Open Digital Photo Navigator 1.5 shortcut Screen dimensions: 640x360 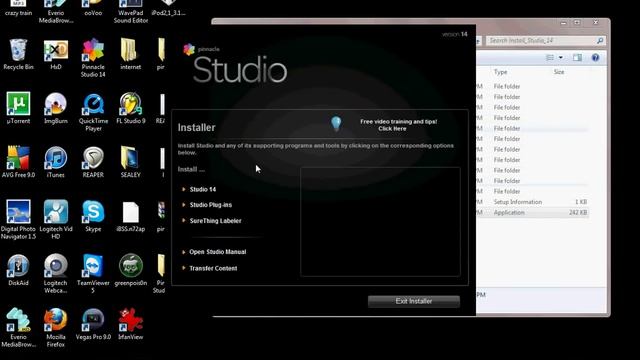click(x=18, y=219)
